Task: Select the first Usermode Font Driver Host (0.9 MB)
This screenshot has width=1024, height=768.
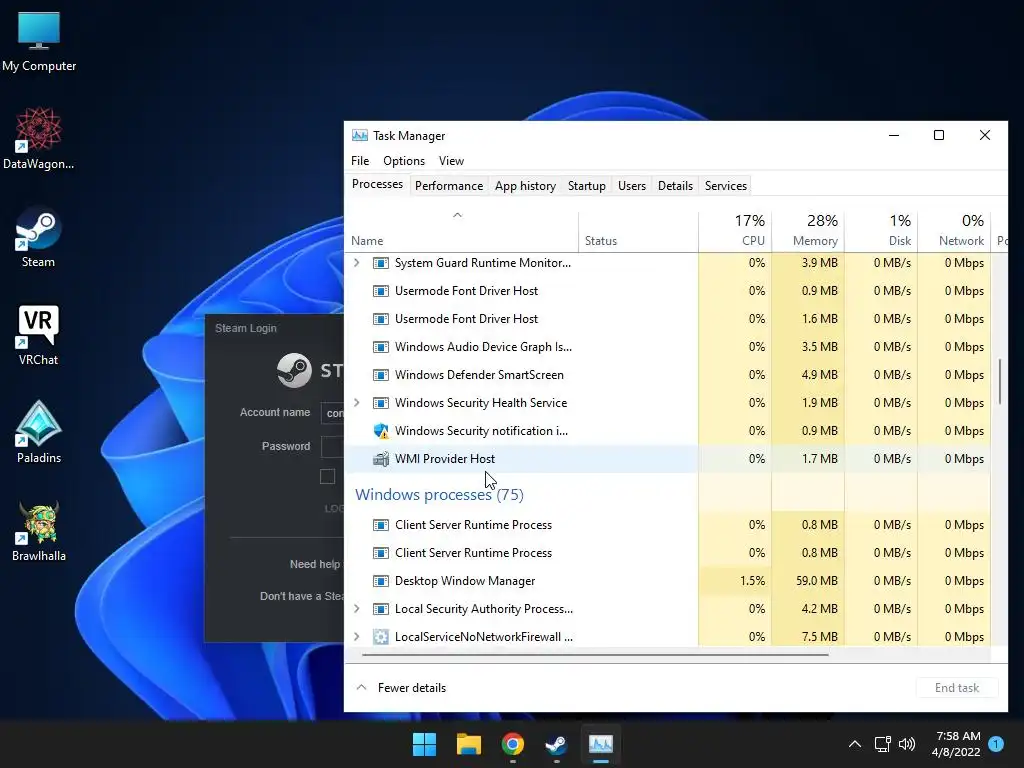Action: [x=521, y=291]
